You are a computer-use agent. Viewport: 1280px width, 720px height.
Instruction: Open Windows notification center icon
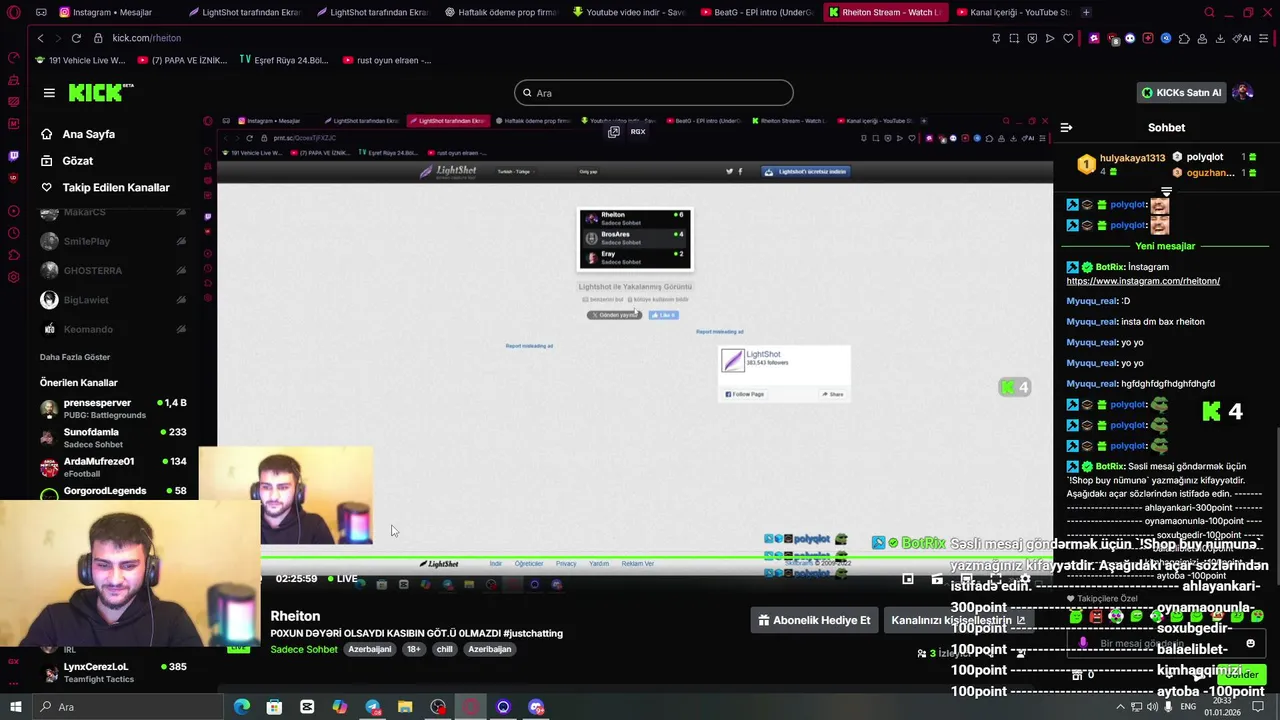click(1258, 707)
